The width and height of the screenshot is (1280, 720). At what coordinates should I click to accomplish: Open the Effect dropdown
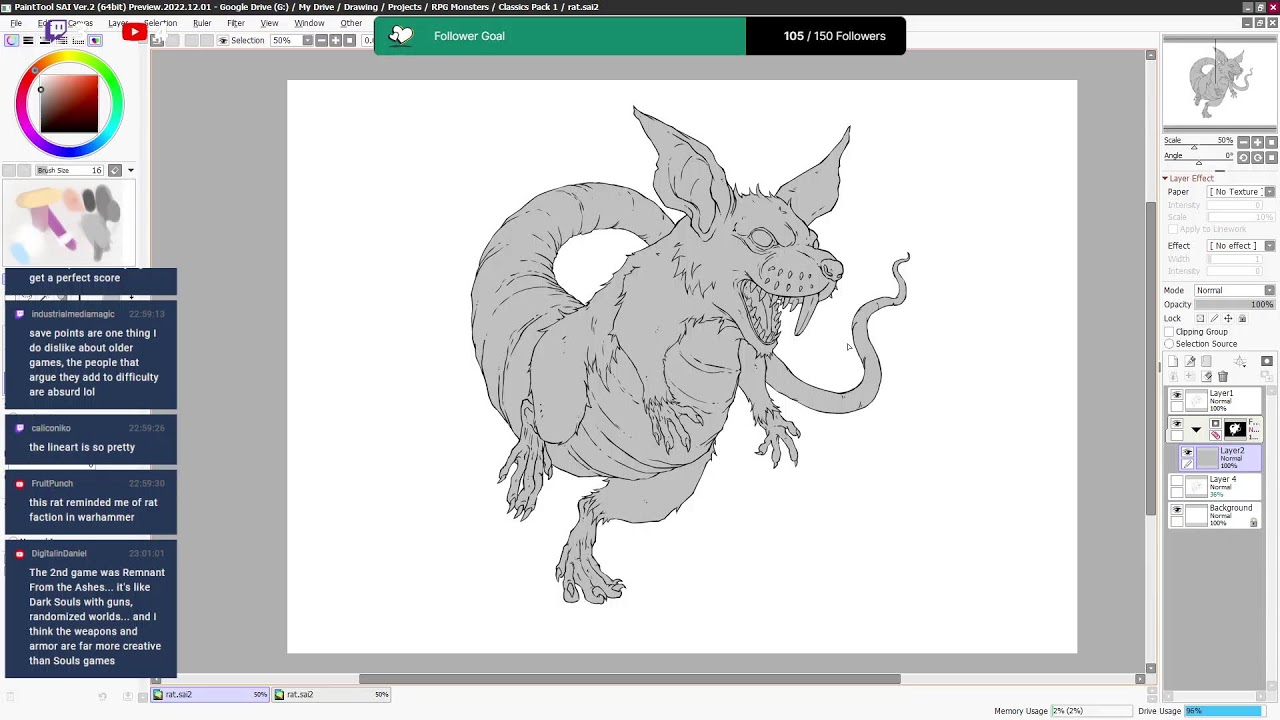click(x=1241, y=246)
